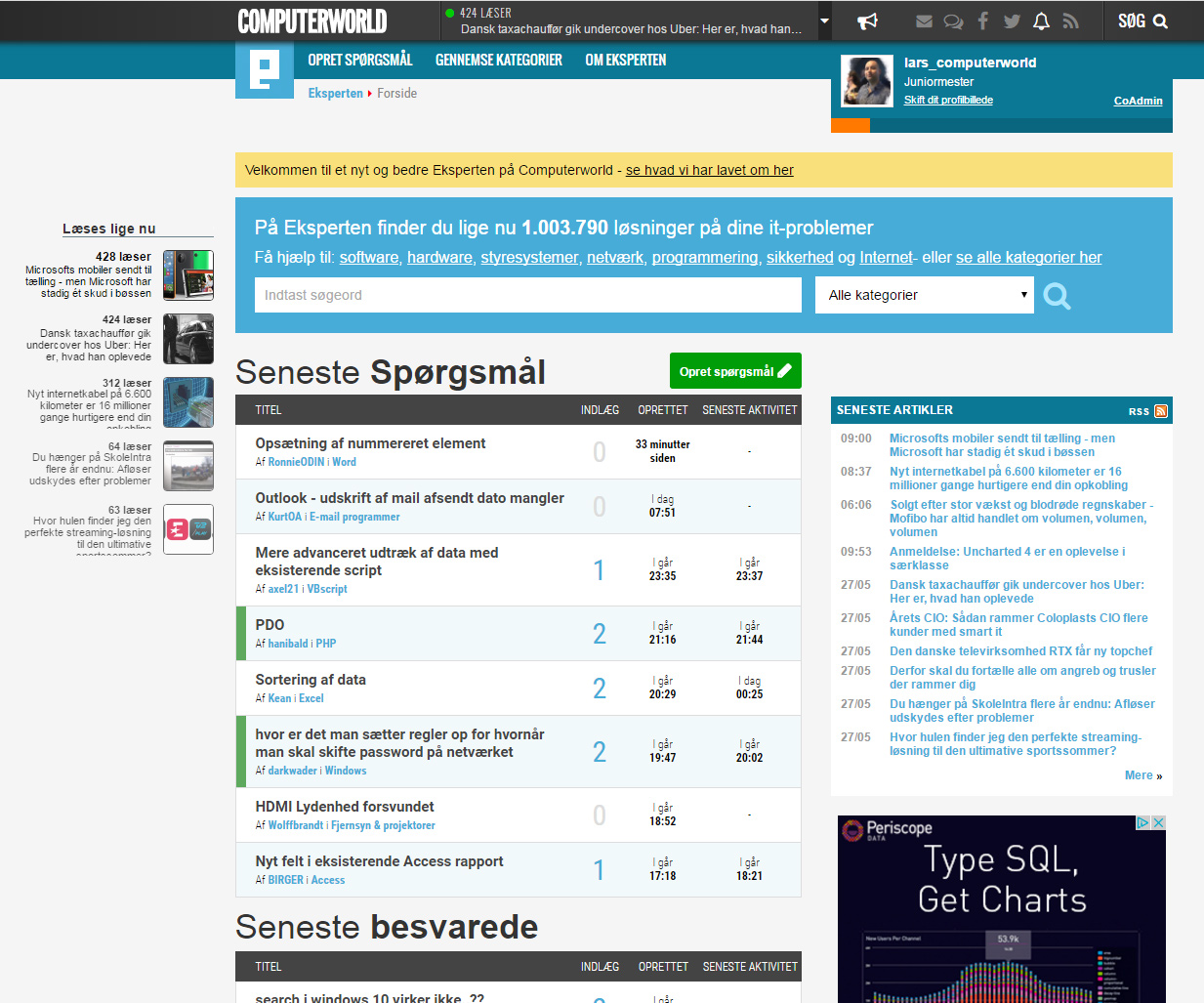Select 'Gennemse kategorier' in navigation

pos(498,61)
